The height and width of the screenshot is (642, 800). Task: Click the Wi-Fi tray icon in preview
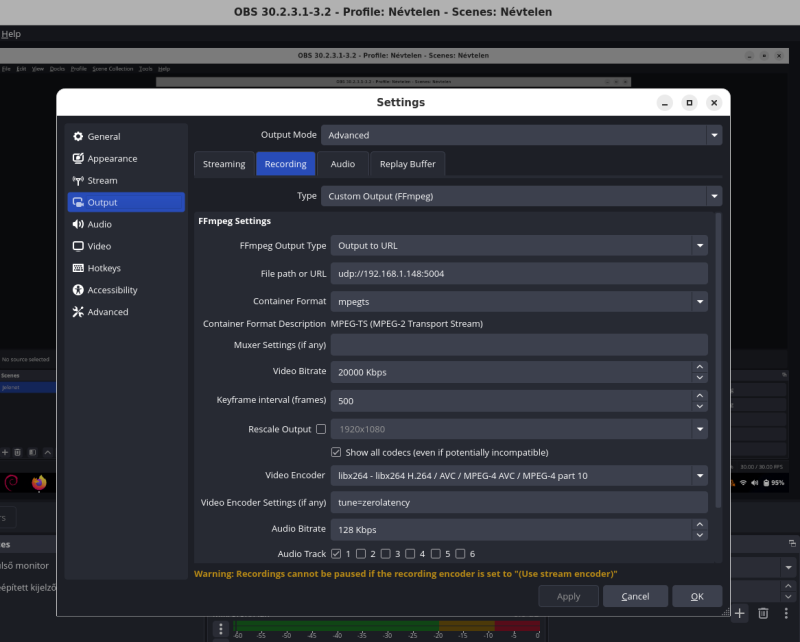tap(743, 482)
